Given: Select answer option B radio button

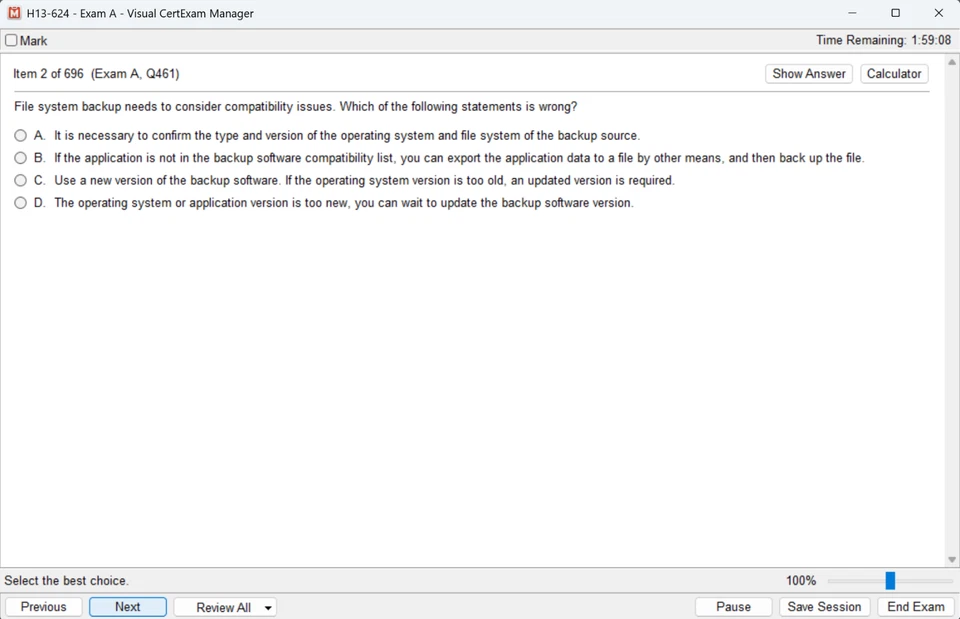Looking at the screenshot, I should [20, 157].
